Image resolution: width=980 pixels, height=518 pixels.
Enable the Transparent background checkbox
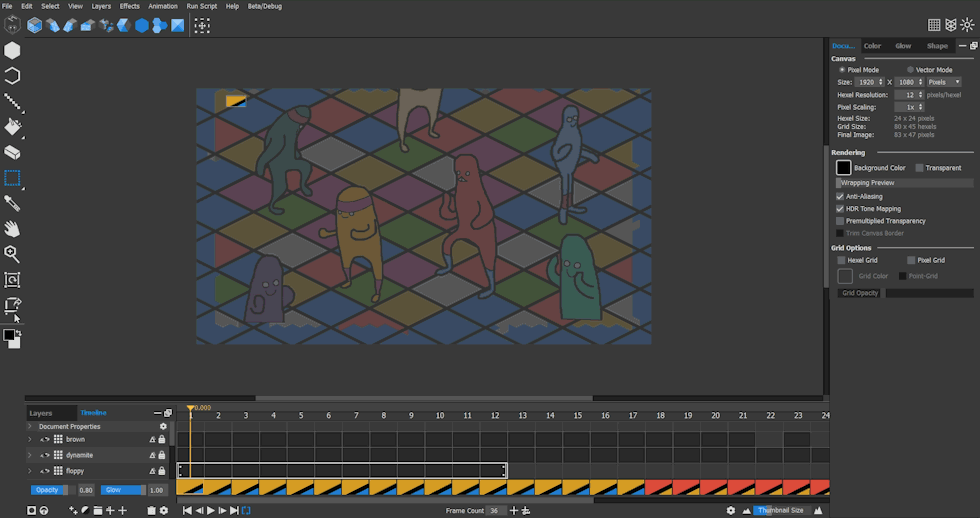click(919, 168)
